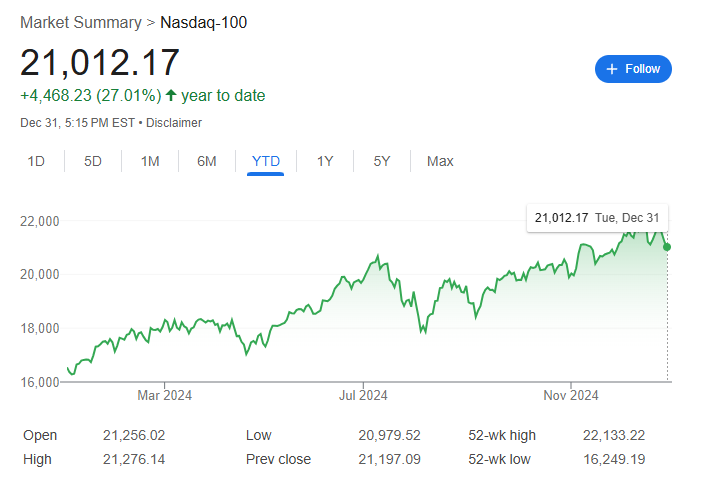Click the Jul 2024 axis label
The width and height of the screenshot is (715, 483).
[362, 396]
